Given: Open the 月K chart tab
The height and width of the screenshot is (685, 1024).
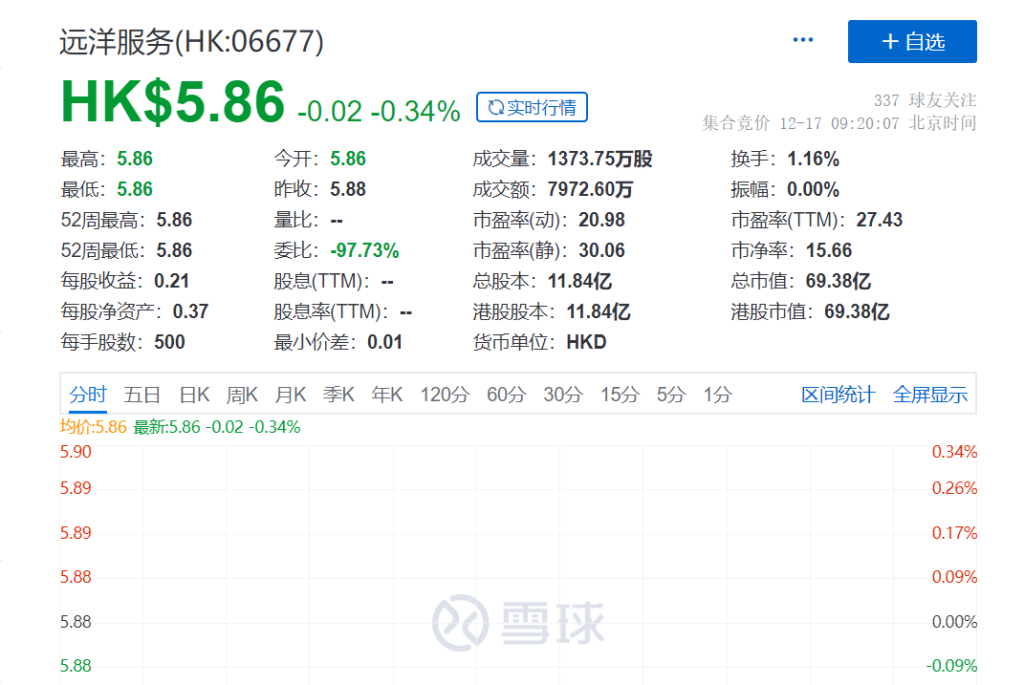Looking at the screenshot, I should click(x=291, y=394).
